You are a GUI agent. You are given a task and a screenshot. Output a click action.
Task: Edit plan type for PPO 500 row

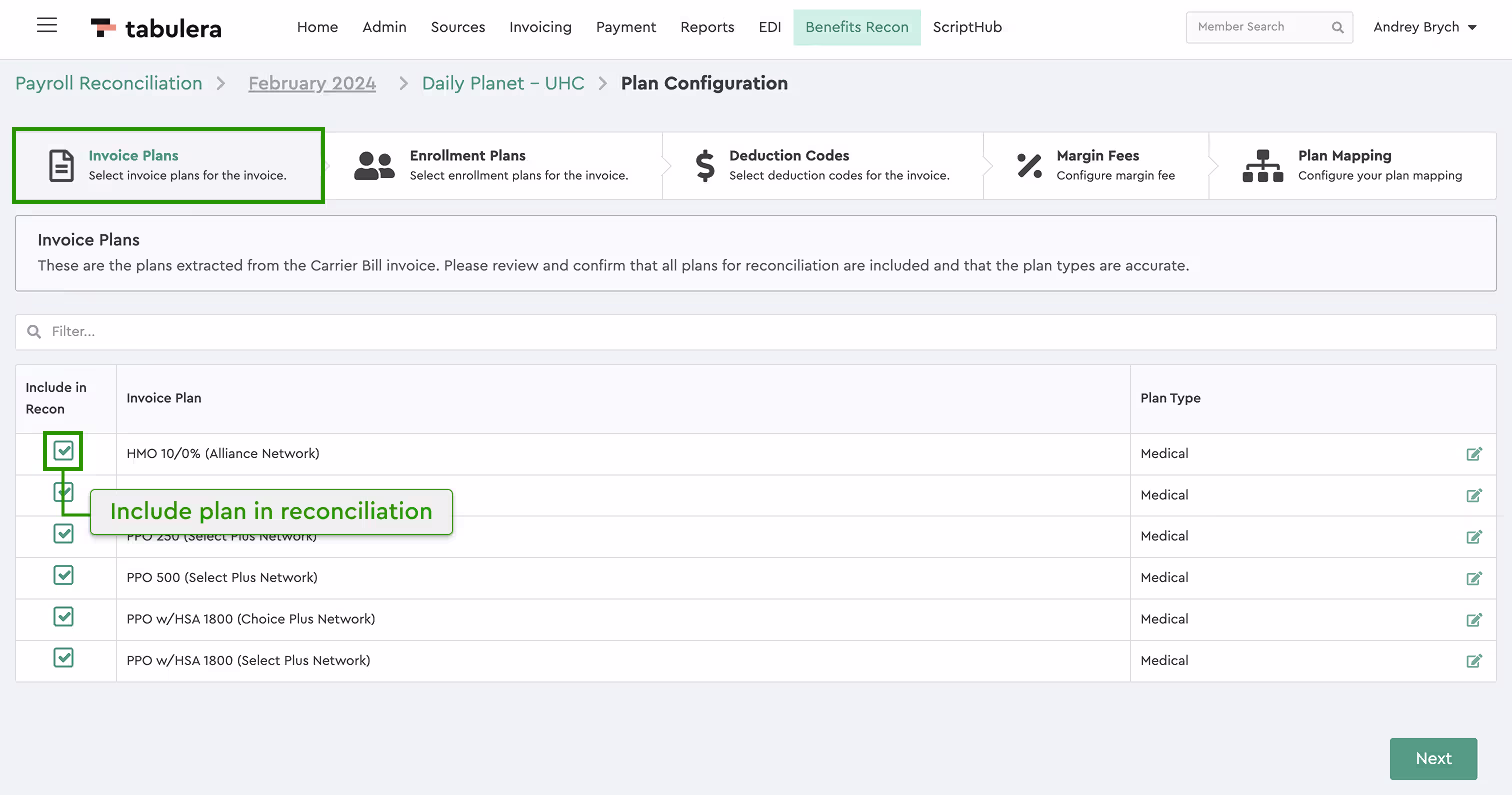pos(1474,578)
